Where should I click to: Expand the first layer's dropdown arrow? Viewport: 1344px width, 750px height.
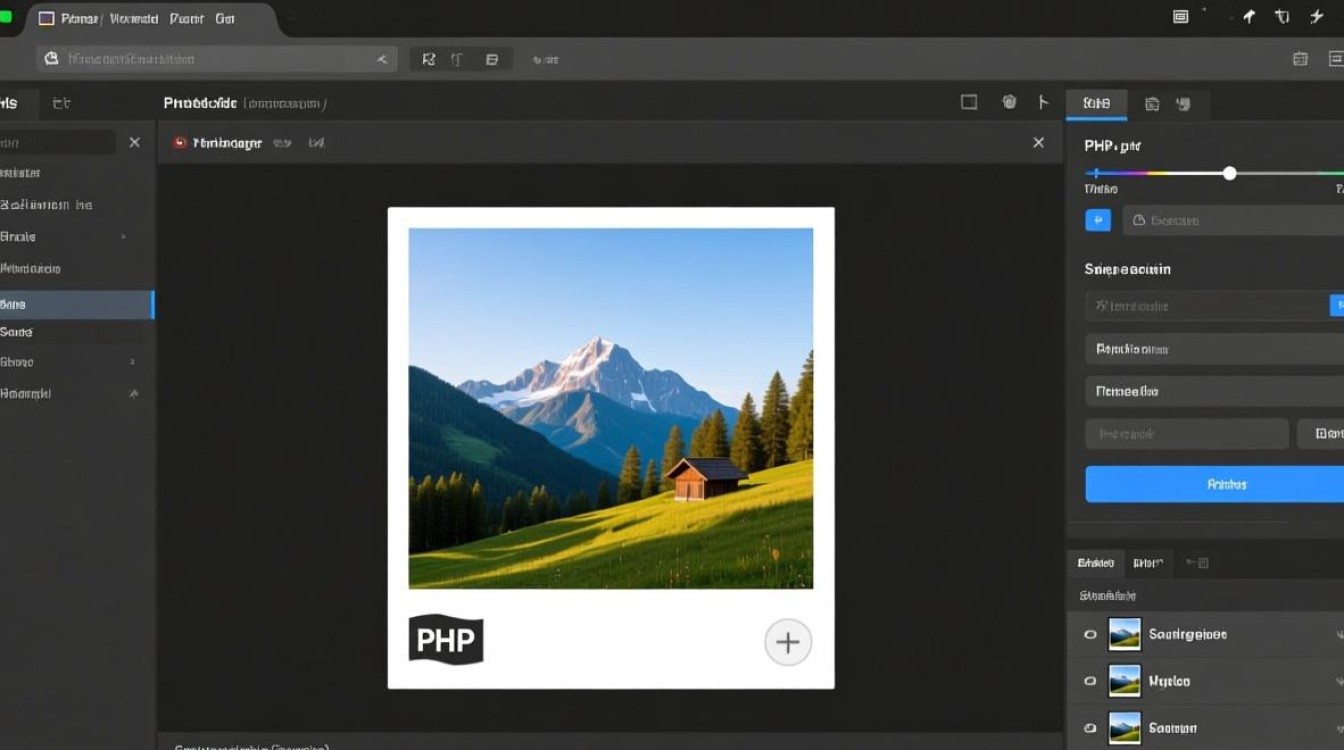(x=1339, y=635)
